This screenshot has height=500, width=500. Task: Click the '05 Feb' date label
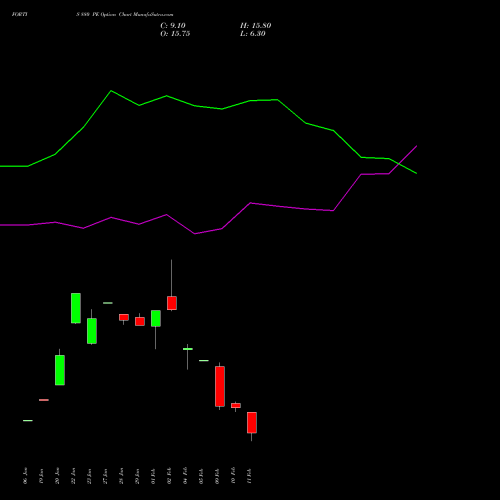(201, 476)
